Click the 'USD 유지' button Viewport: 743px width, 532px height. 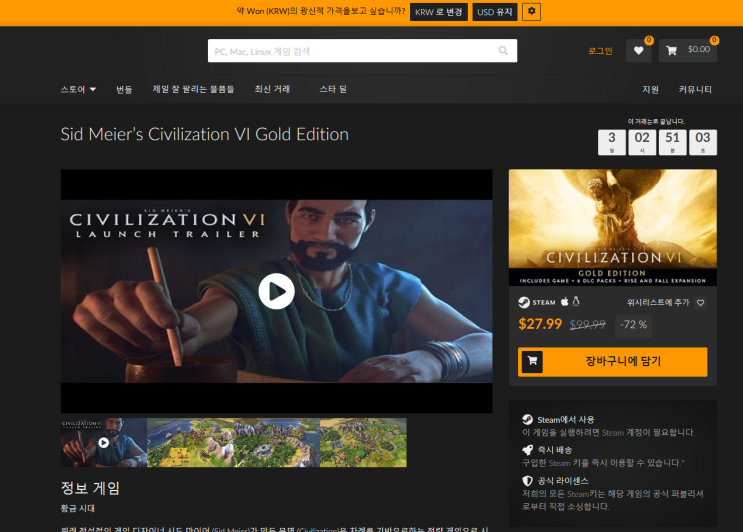pos(495,12)
